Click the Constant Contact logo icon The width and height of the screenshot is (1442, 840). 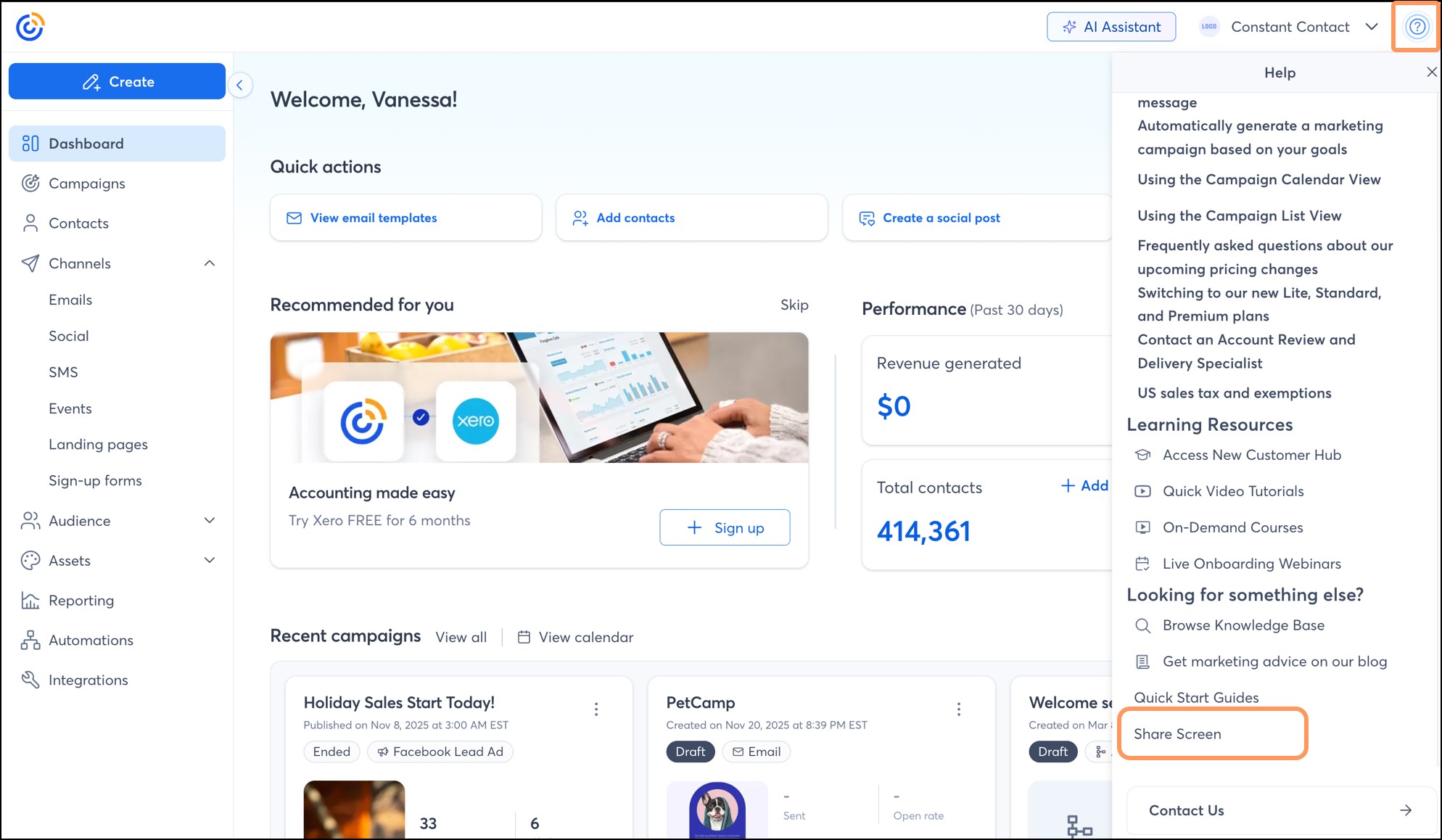pos(30,27)
